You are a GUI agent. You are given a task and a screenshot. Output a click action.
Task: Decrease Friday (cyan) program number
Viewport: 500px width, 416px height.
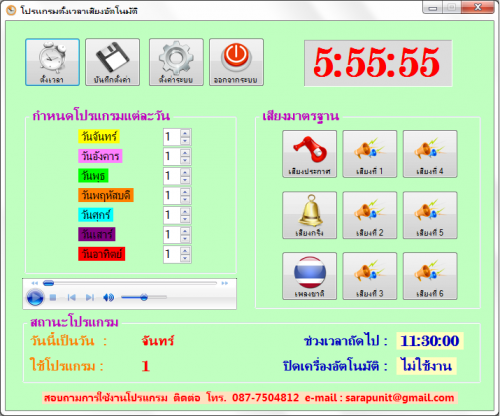point(185,219)
